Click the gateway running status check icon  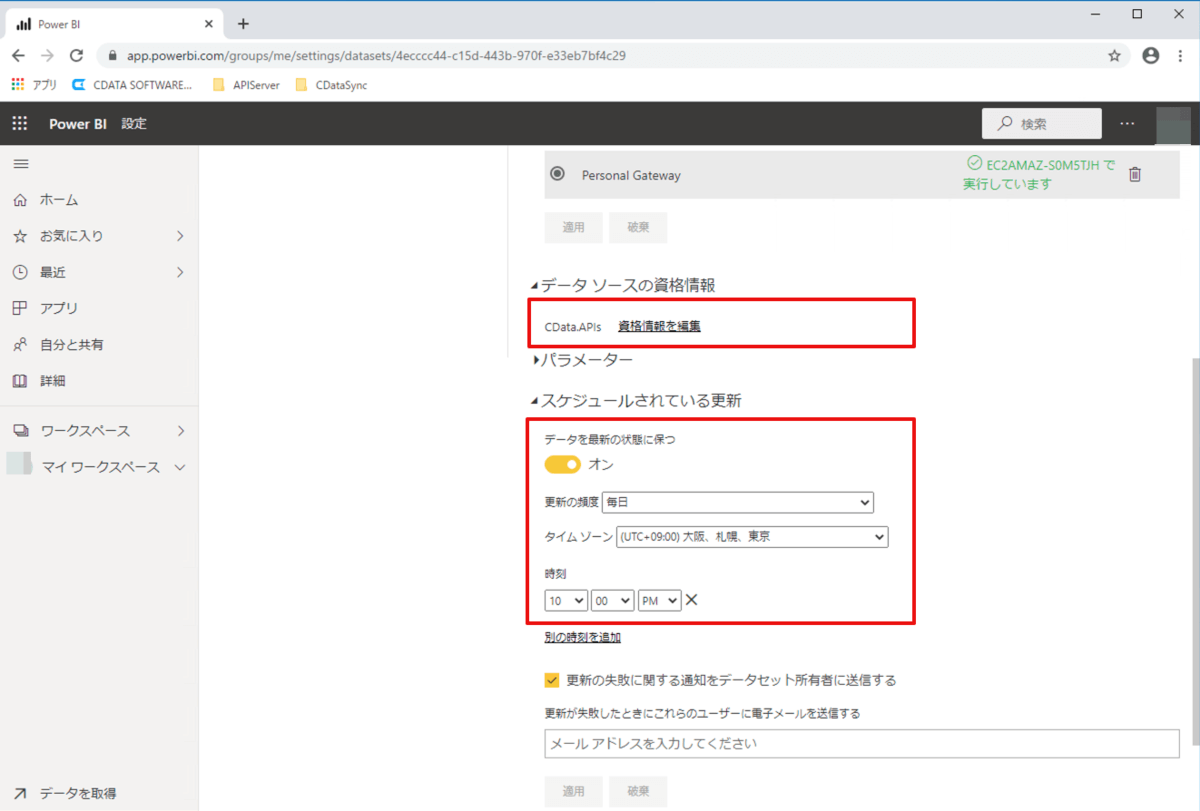click(x=974, y=163)
